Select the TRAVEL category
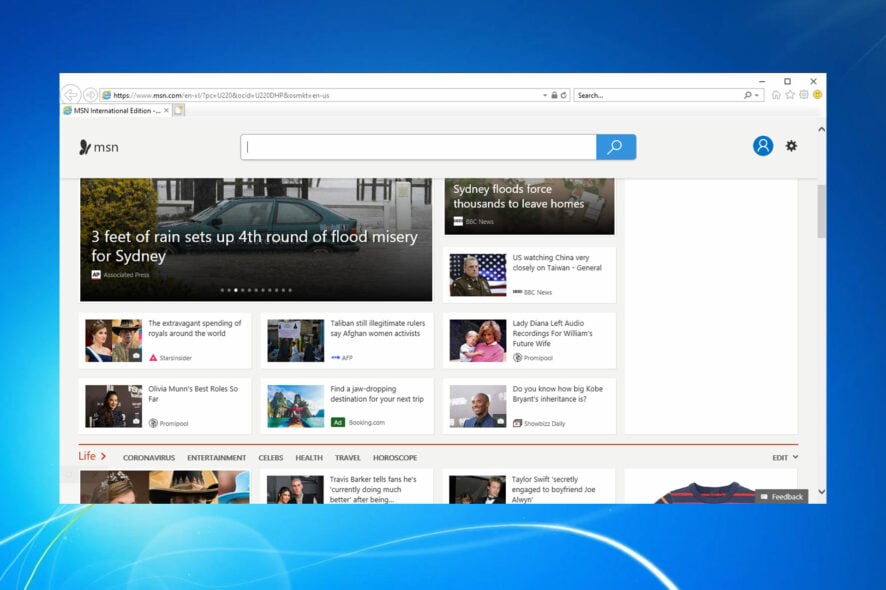Viewport: 886px width, 590px height. [x=348, y=458]
